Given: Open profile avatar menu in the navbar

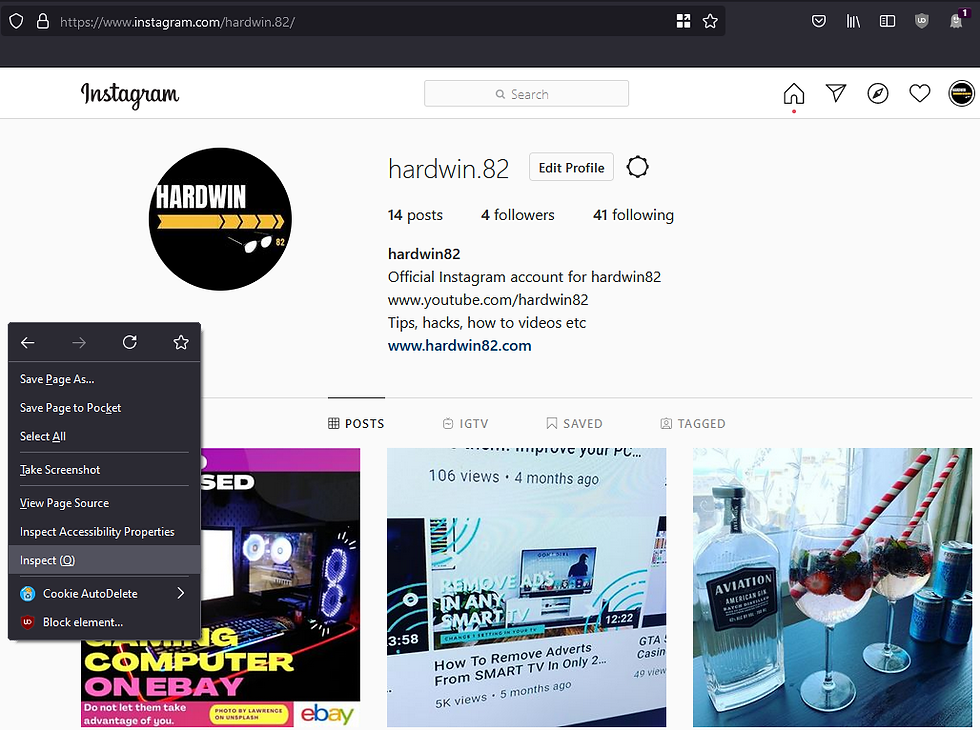Looking at the screenshot, I should pos(961,94).
